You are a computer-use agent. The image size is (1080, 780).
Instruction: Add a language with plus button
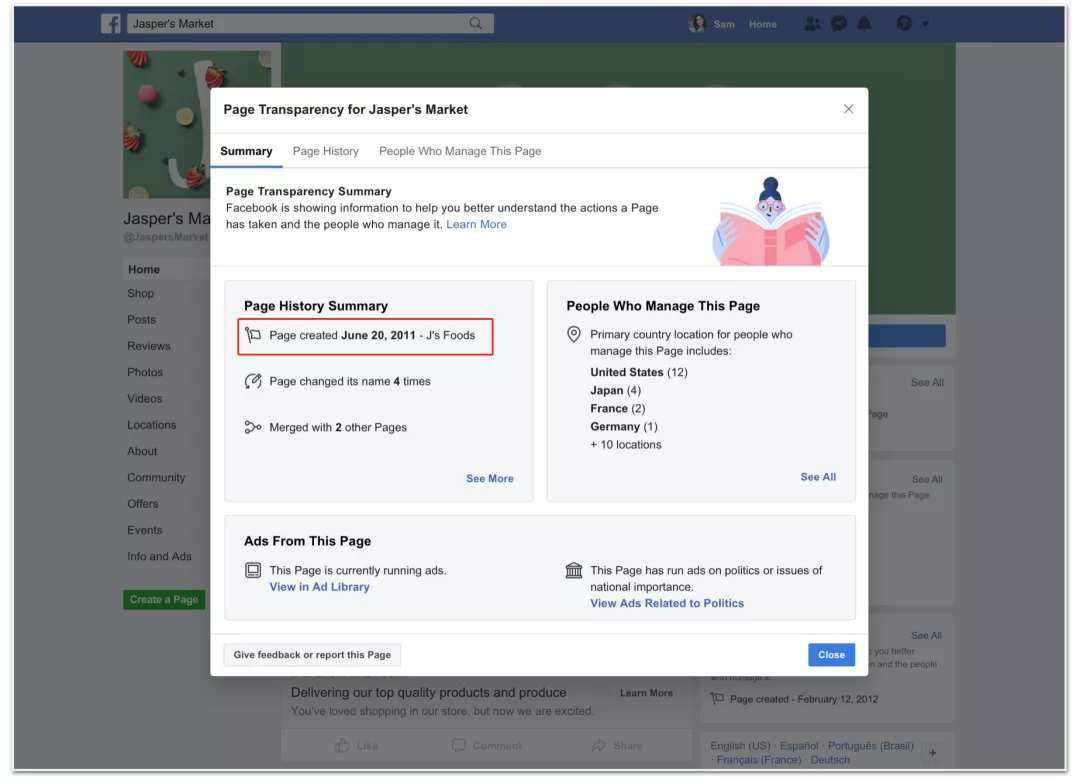pos(933,753)
